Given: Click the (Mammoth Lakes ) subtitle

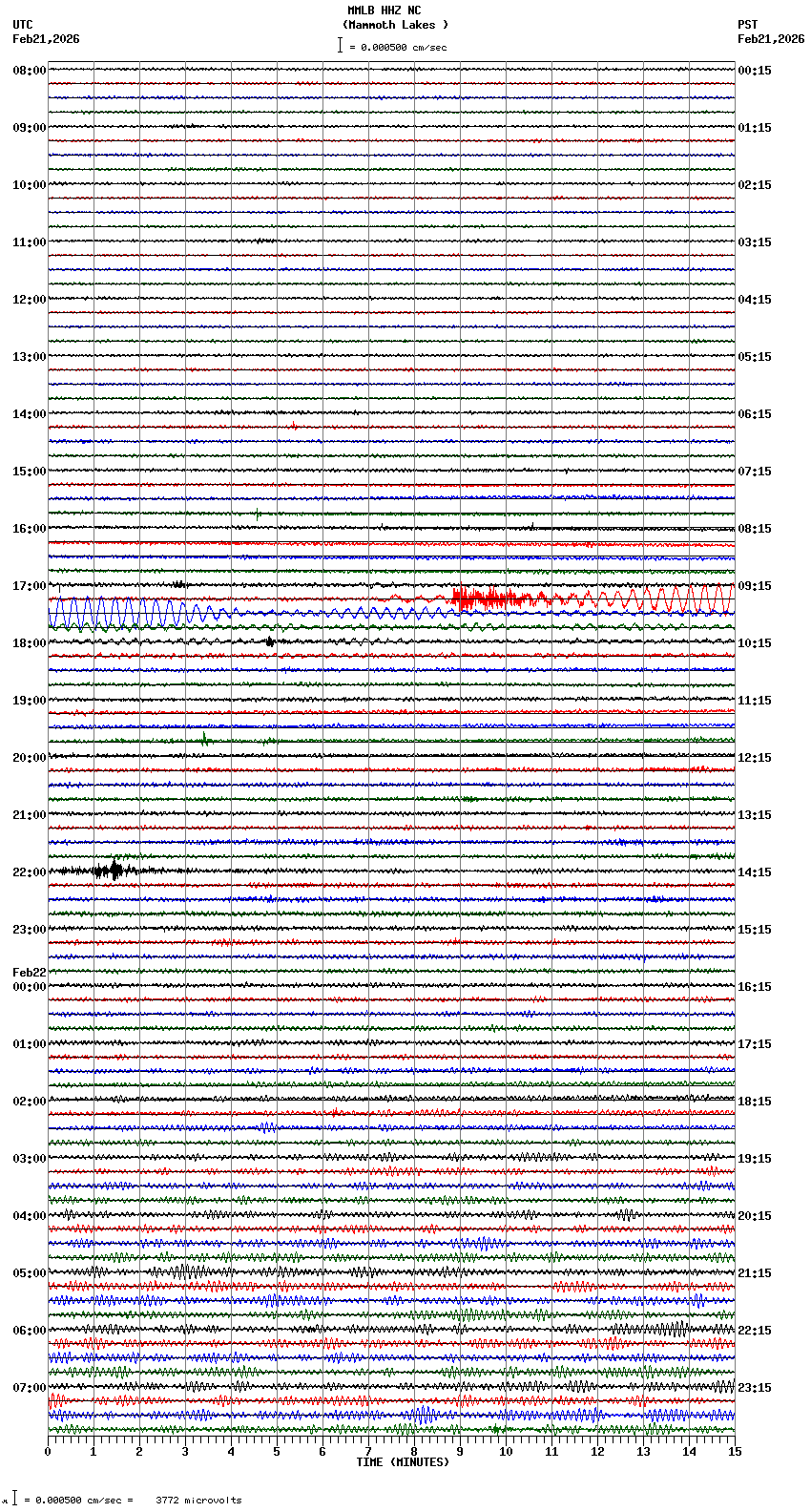Looking at the screenshot, I should [395, 25].
